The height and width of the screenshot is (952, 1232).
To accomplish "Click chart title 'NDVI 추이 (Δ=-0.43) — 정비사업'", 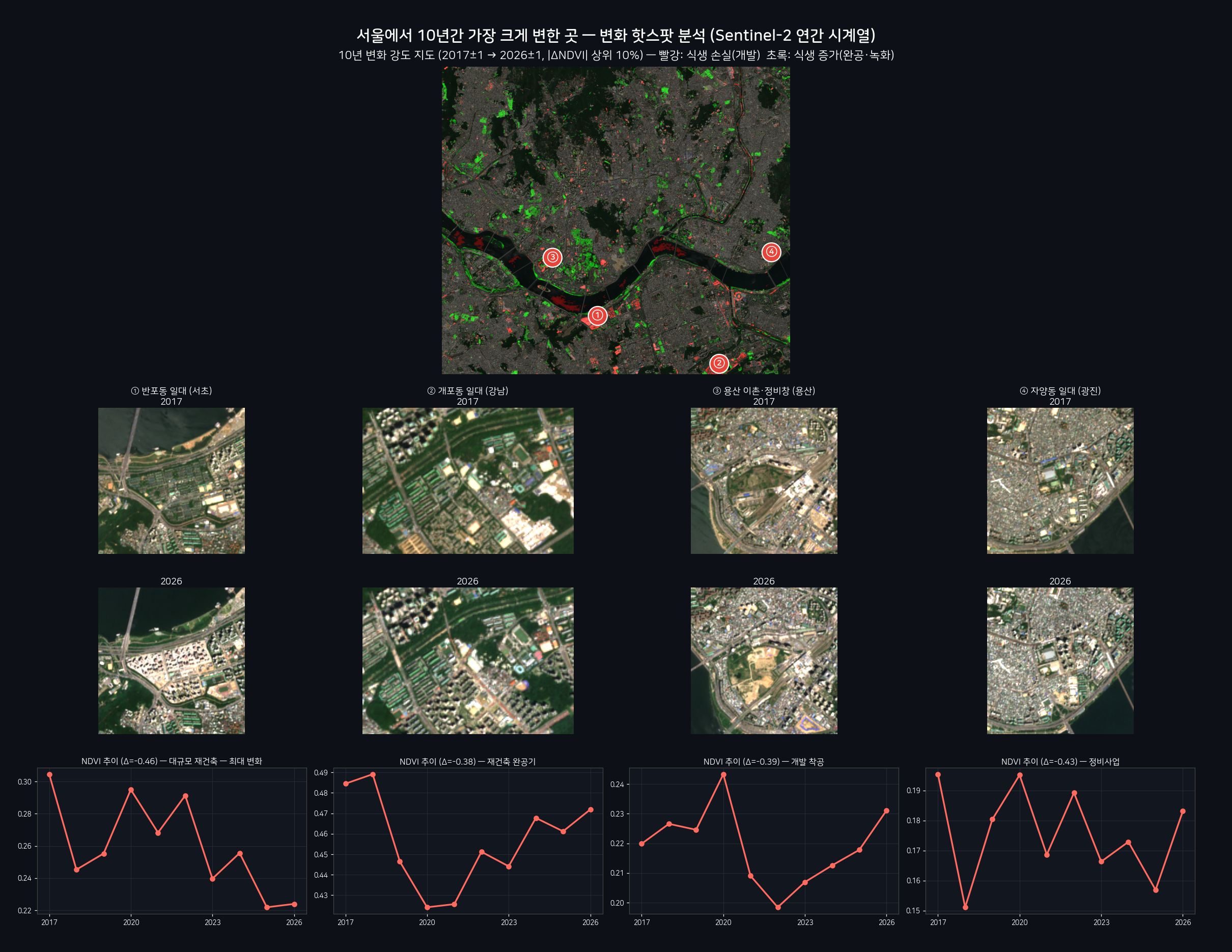I will [1060, 762].
